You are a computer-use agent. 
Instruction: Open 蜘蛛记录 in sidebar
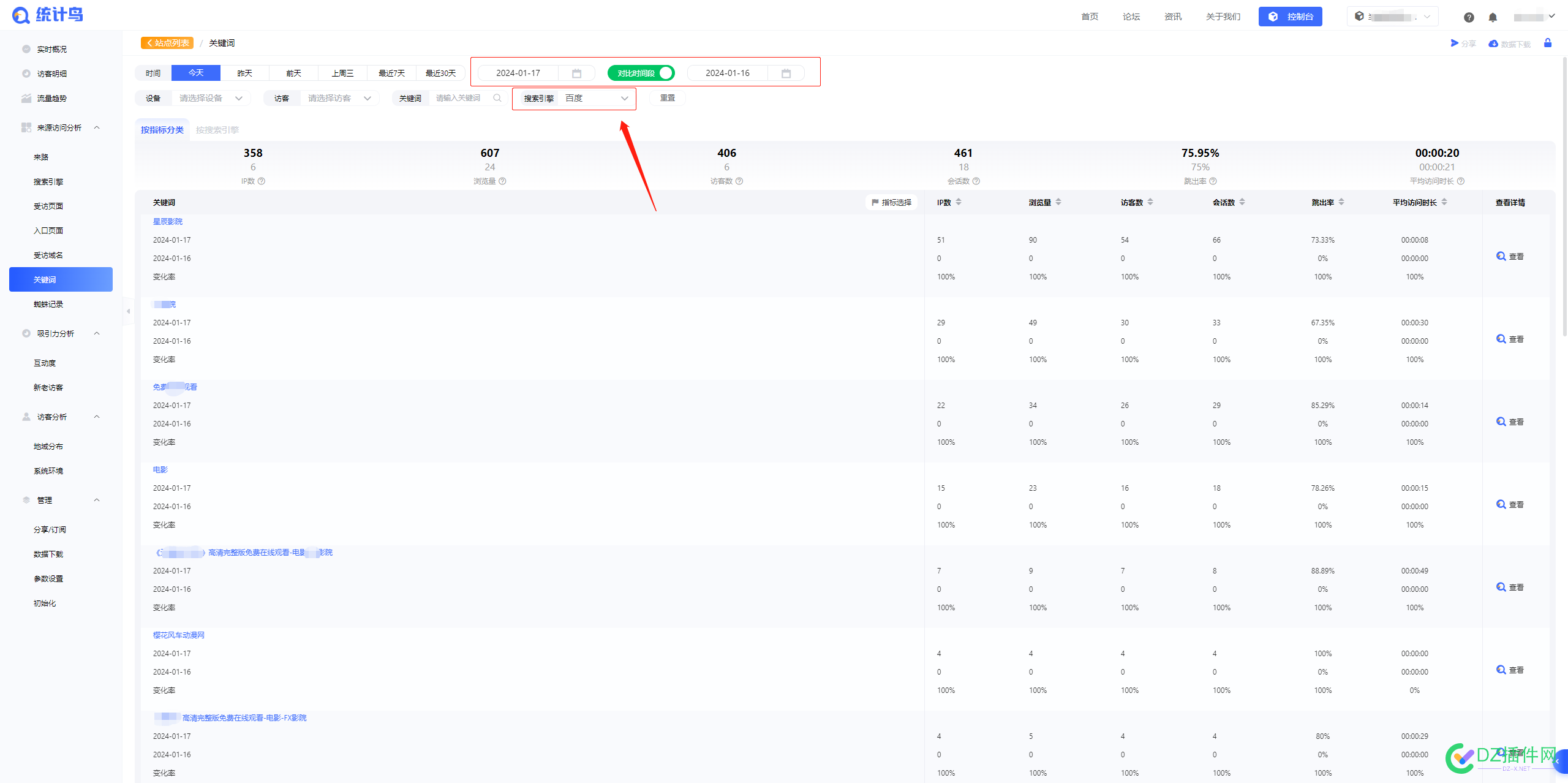pyautogui.click(x=48, y=304)
